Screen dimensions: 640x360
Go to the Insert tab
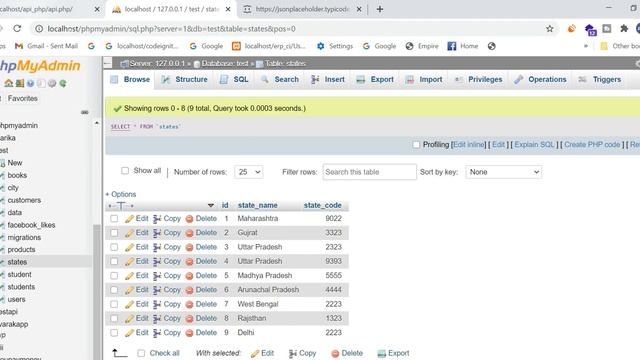point(328,80)
